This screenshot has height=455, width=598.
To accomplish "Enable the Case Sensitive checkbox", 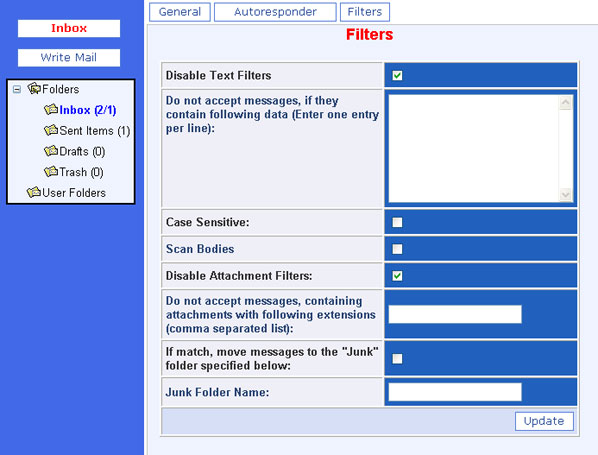I will click(x=397, y=222).
